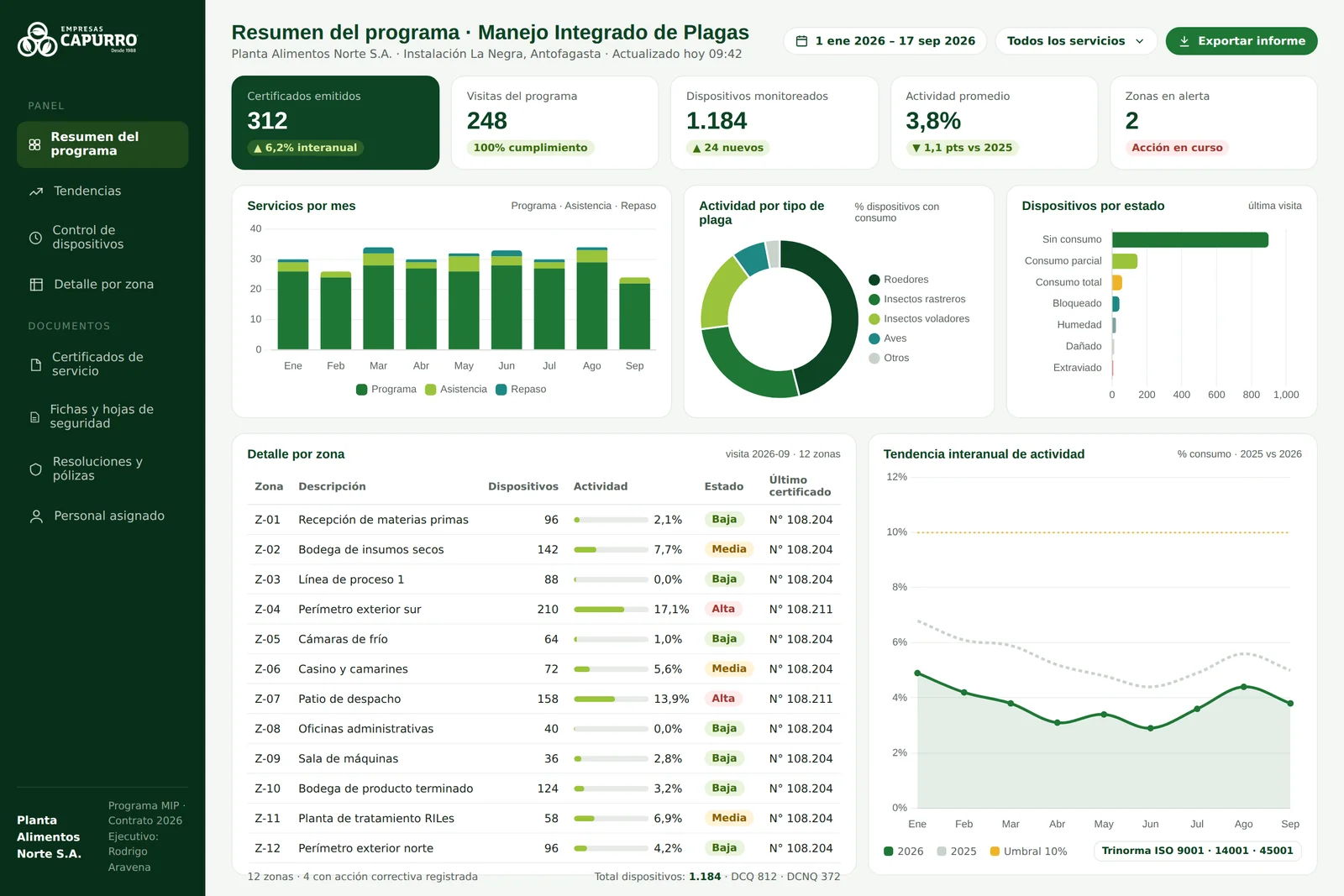
Task: Click the Trinorma ISO 9001 badge
Action: click(x=1197, y=851)
